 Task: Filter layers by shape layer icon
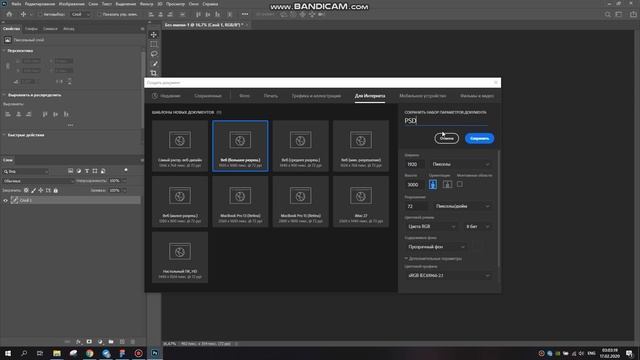pyautogui.click(x=95, y=171)
